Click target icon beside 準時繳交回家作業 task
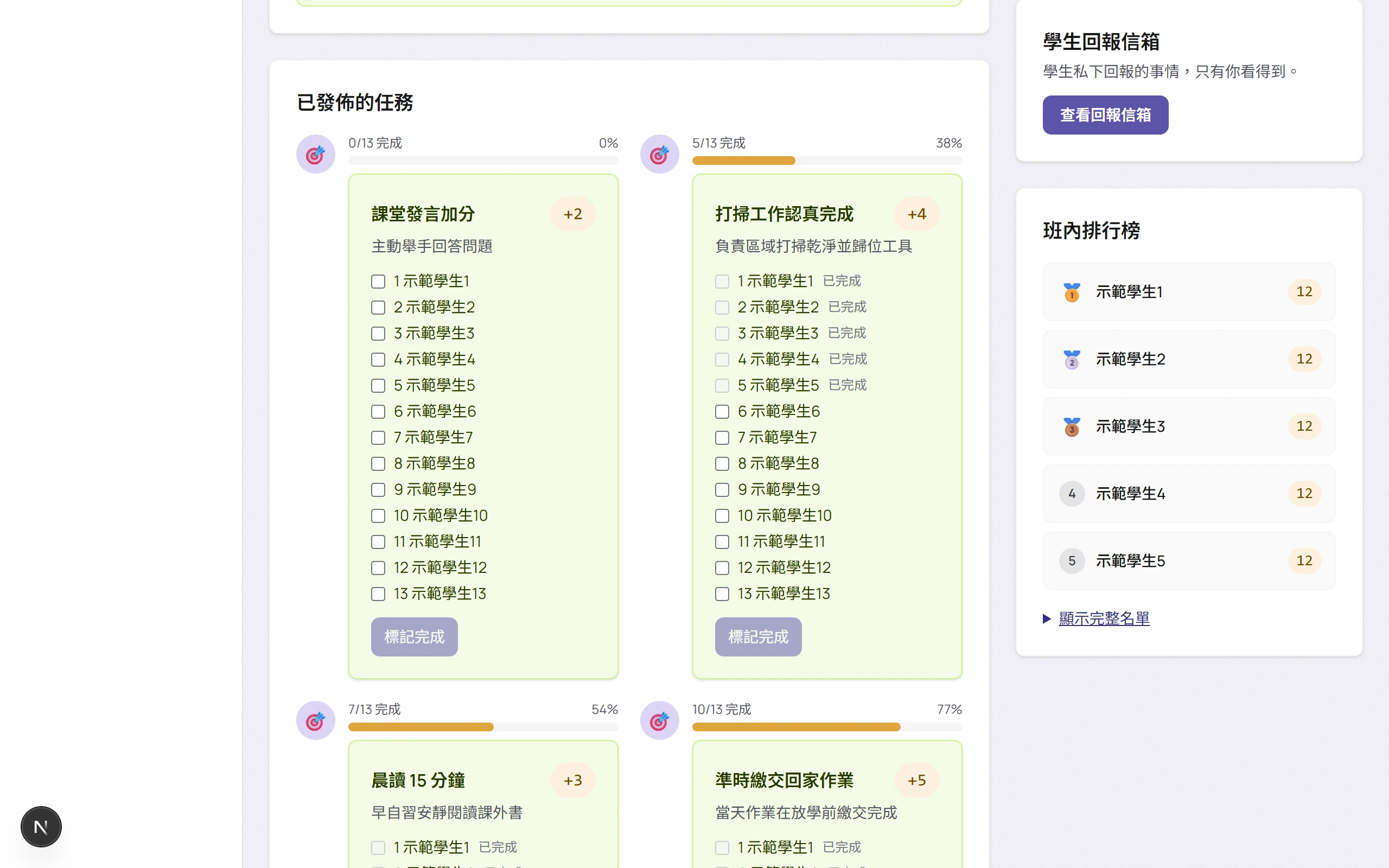Screen dimensions: 1389x868 (659, 720)
